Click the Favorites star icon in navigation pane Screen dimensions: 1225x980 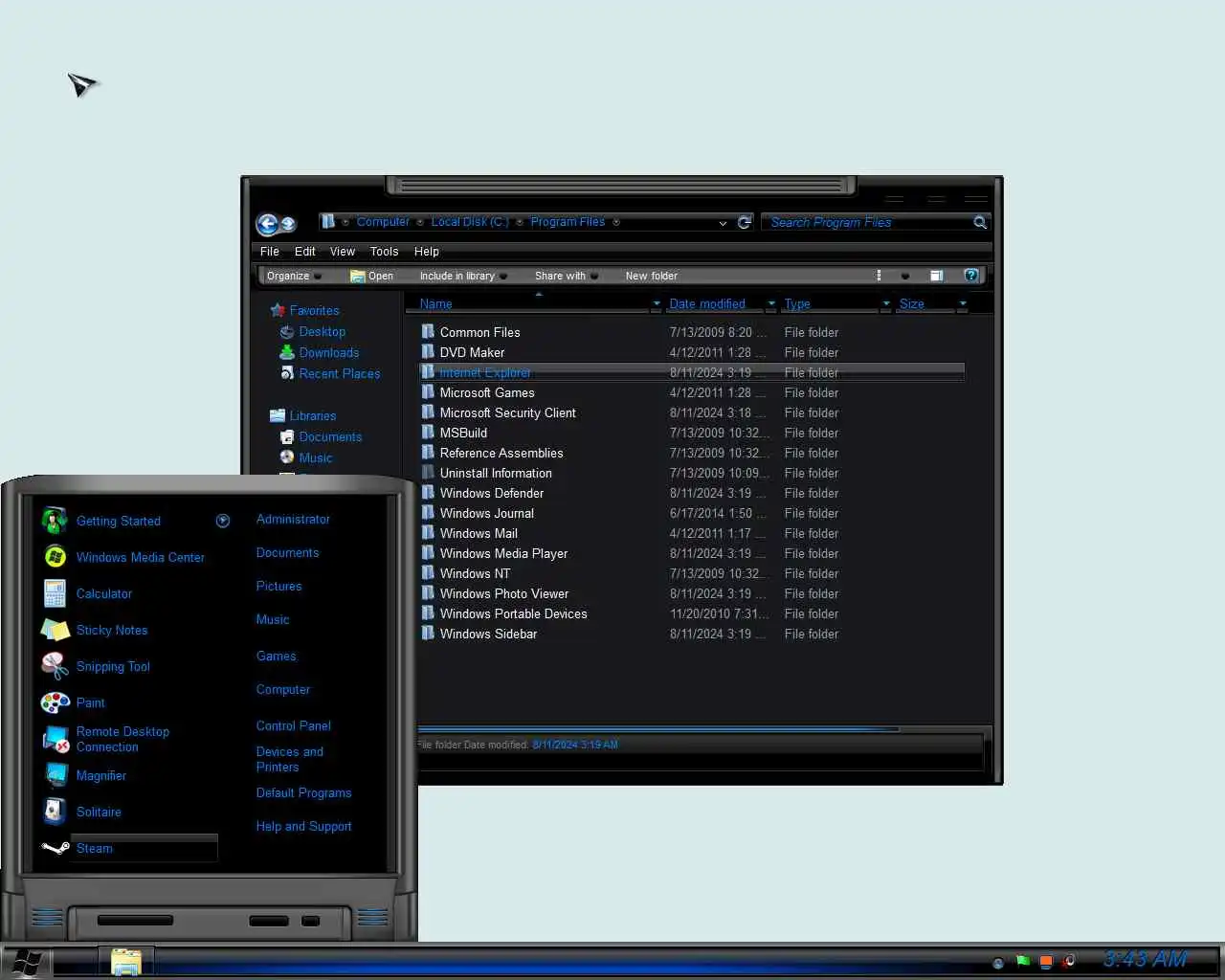point(278,310)
